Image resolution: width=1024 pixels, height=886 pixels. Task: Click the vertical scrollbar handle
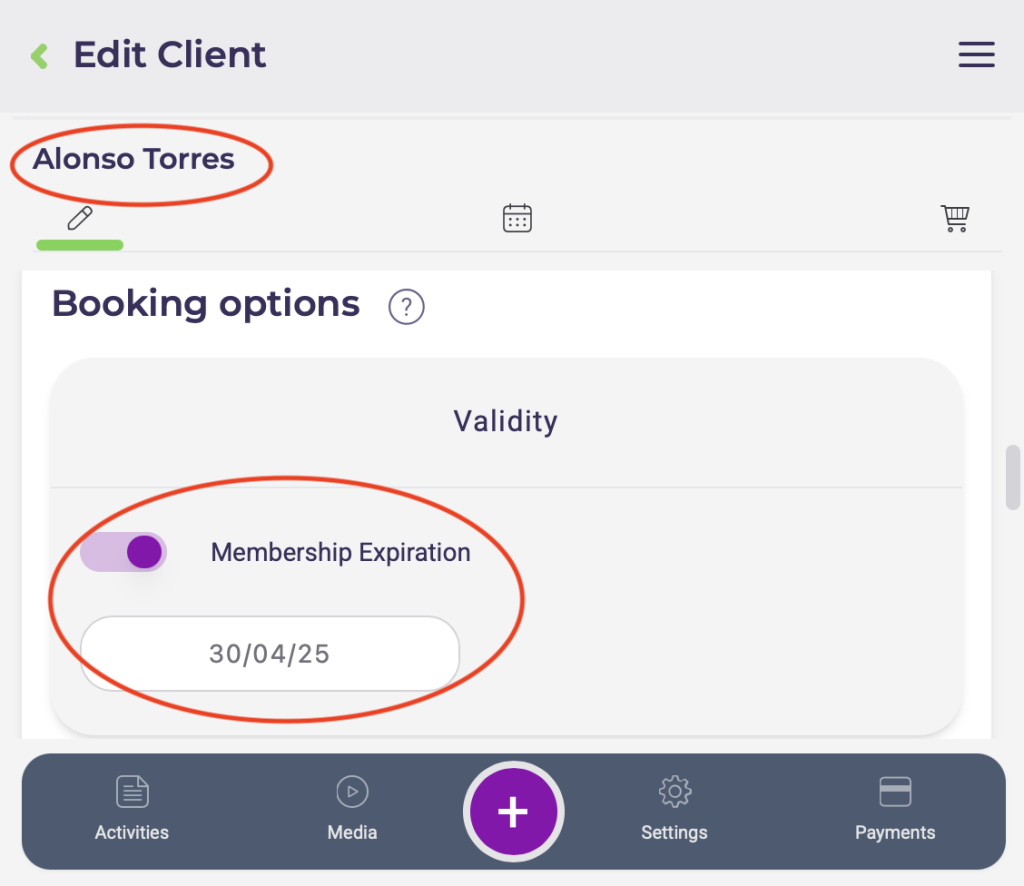click(x=1012, y=477)
